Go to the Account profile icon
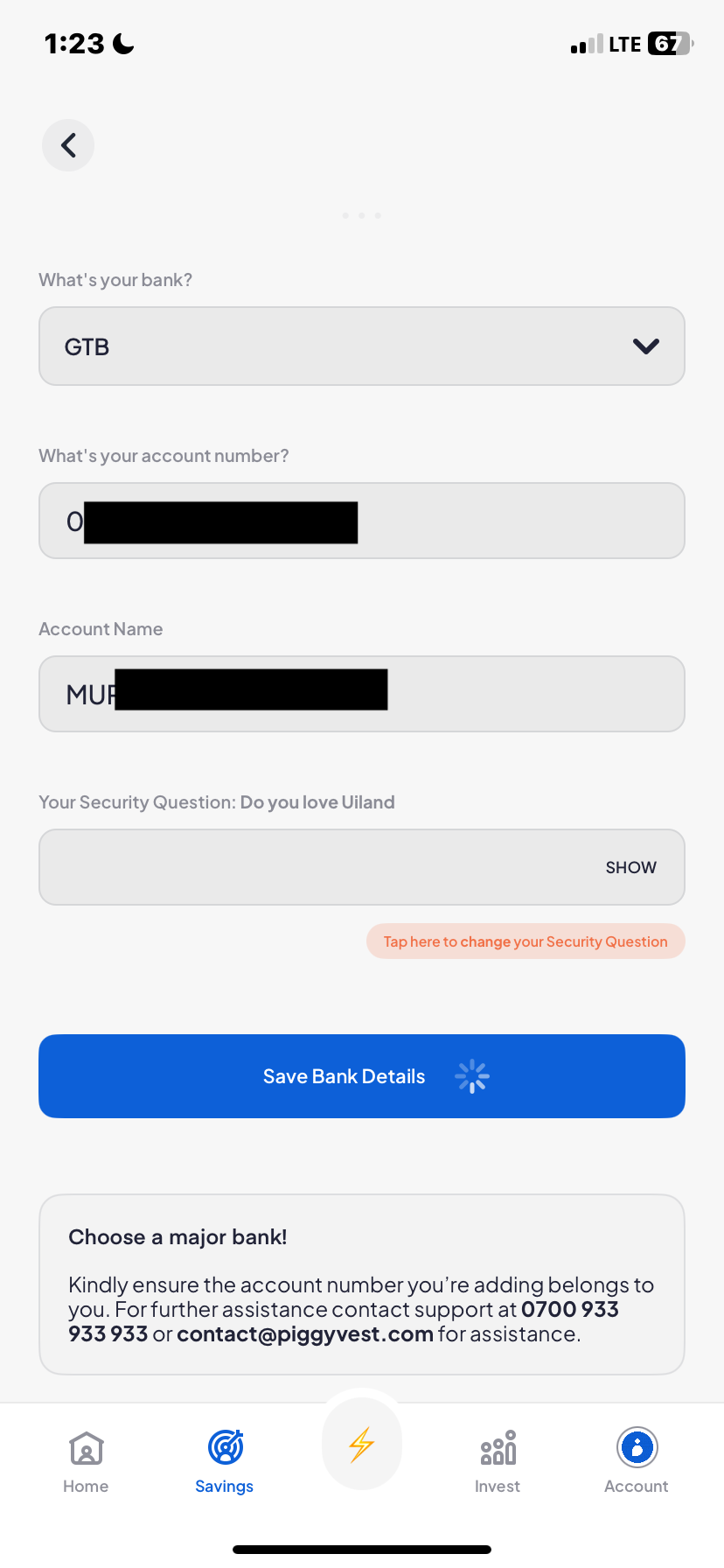The width and height of the screenshot is (724, 1568). (637, 1447)
